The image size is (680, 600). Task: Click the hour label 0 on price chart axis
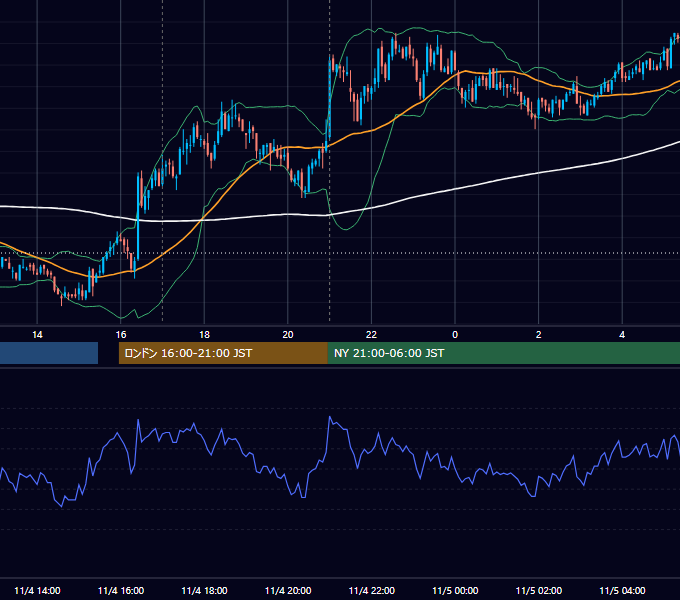point(455,335)
